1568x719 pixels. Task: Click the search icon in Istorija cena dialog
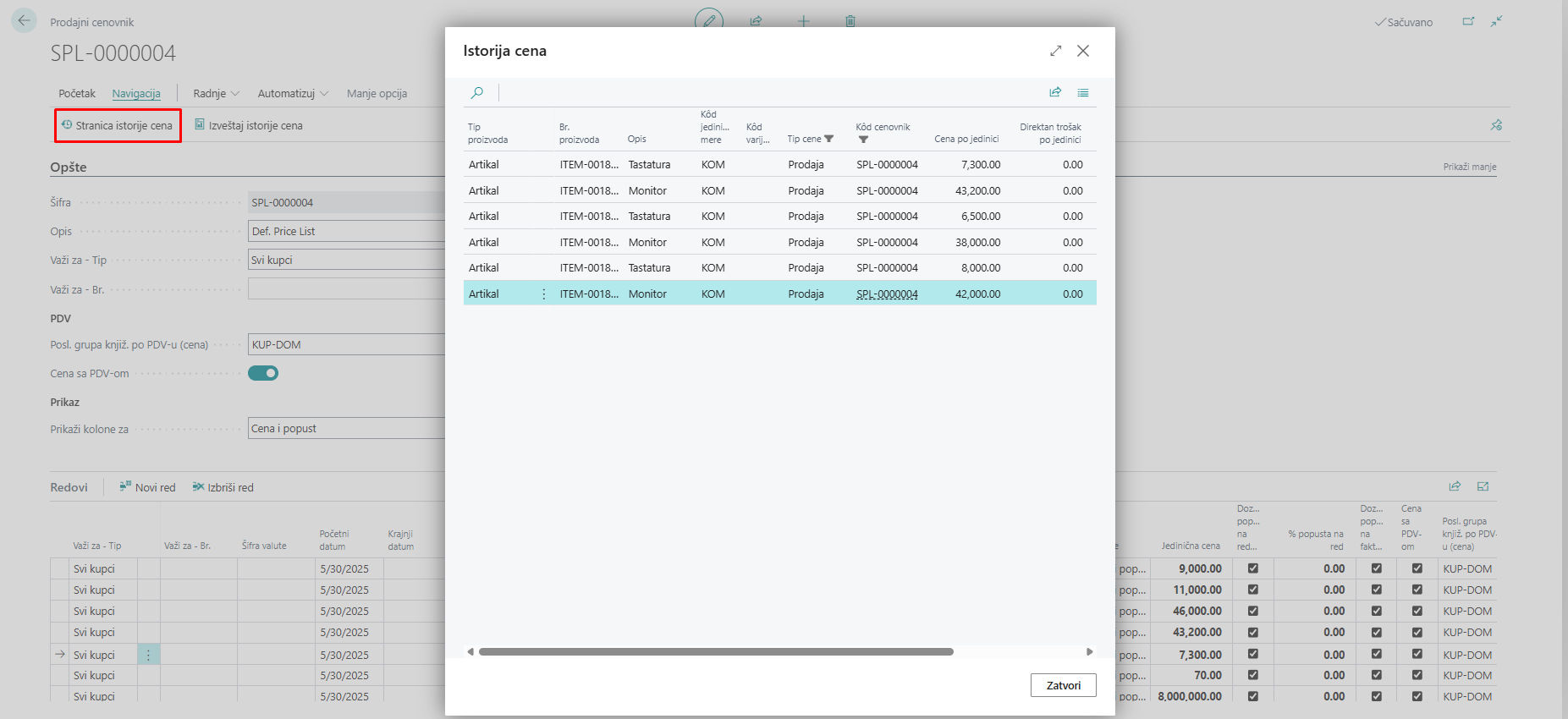point(477,93)
